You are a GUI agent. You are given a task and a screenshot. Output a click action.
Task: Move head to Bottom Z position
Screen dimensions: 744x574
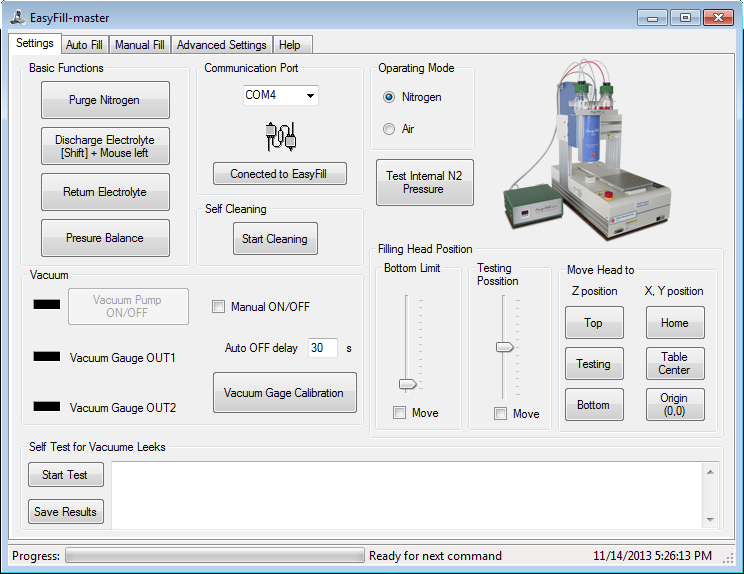(x=594, y=405)
